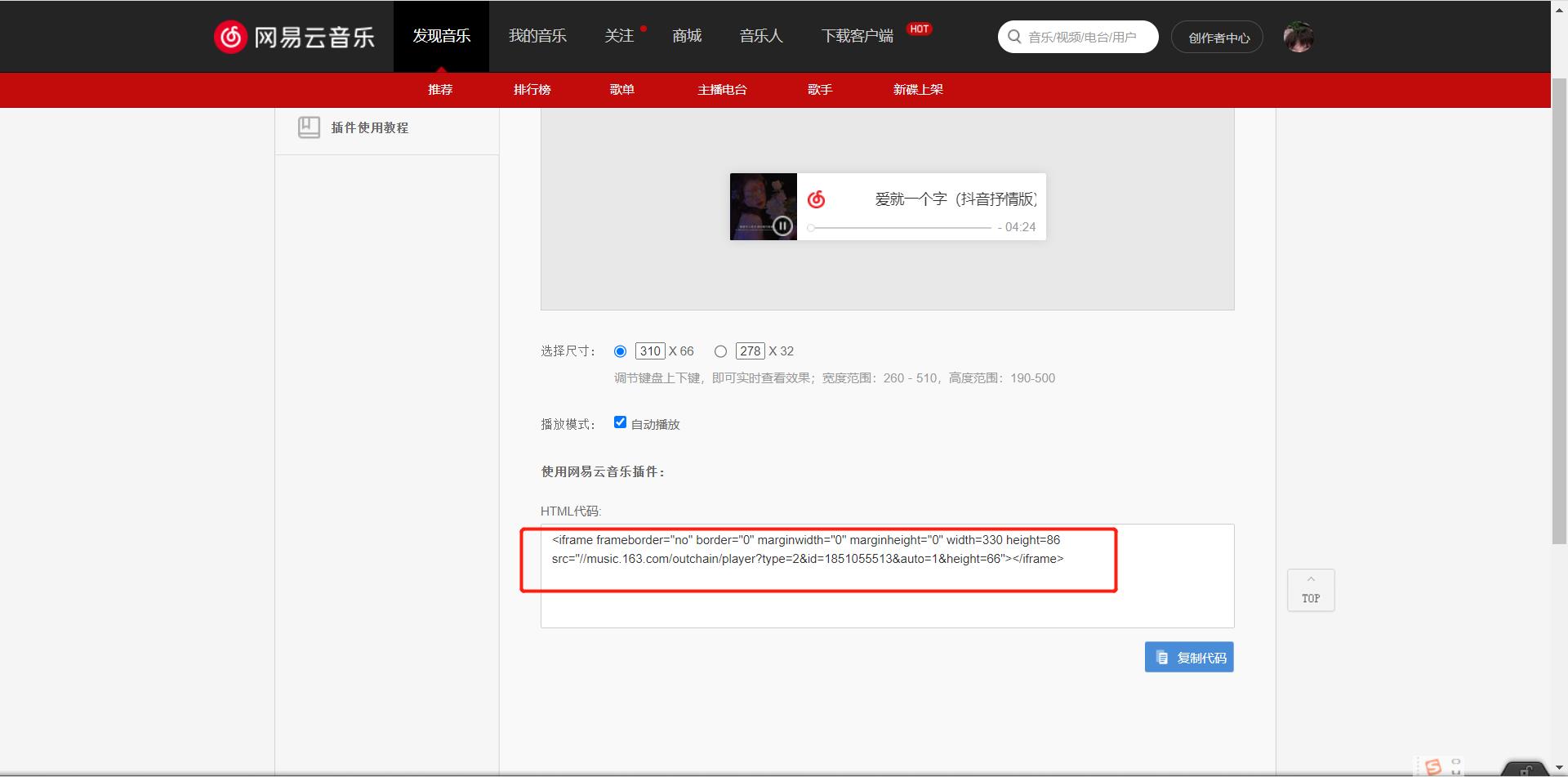Click the remaining time - 04:24 in the player
This screenshot has width=1568, height=777.
point(1017,227)
